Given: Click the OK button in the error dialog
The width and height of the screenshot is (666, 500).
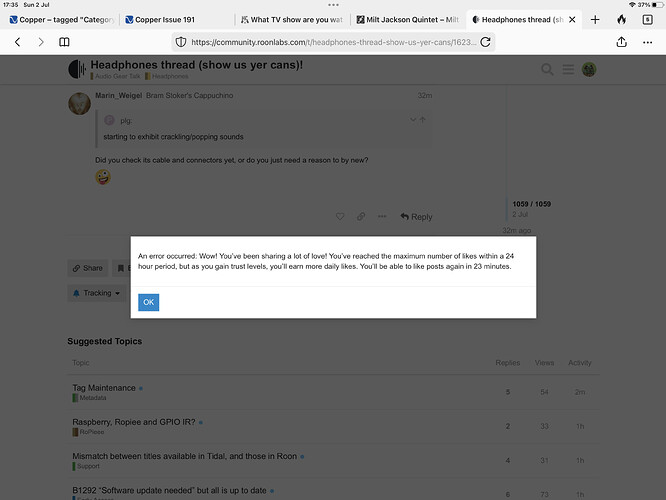Looking at the screenshot, I should 148,302.
